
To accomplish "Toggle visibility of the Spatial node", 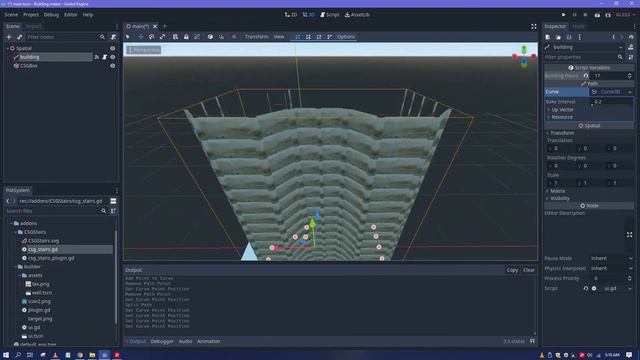I will [x=113, y=48].
